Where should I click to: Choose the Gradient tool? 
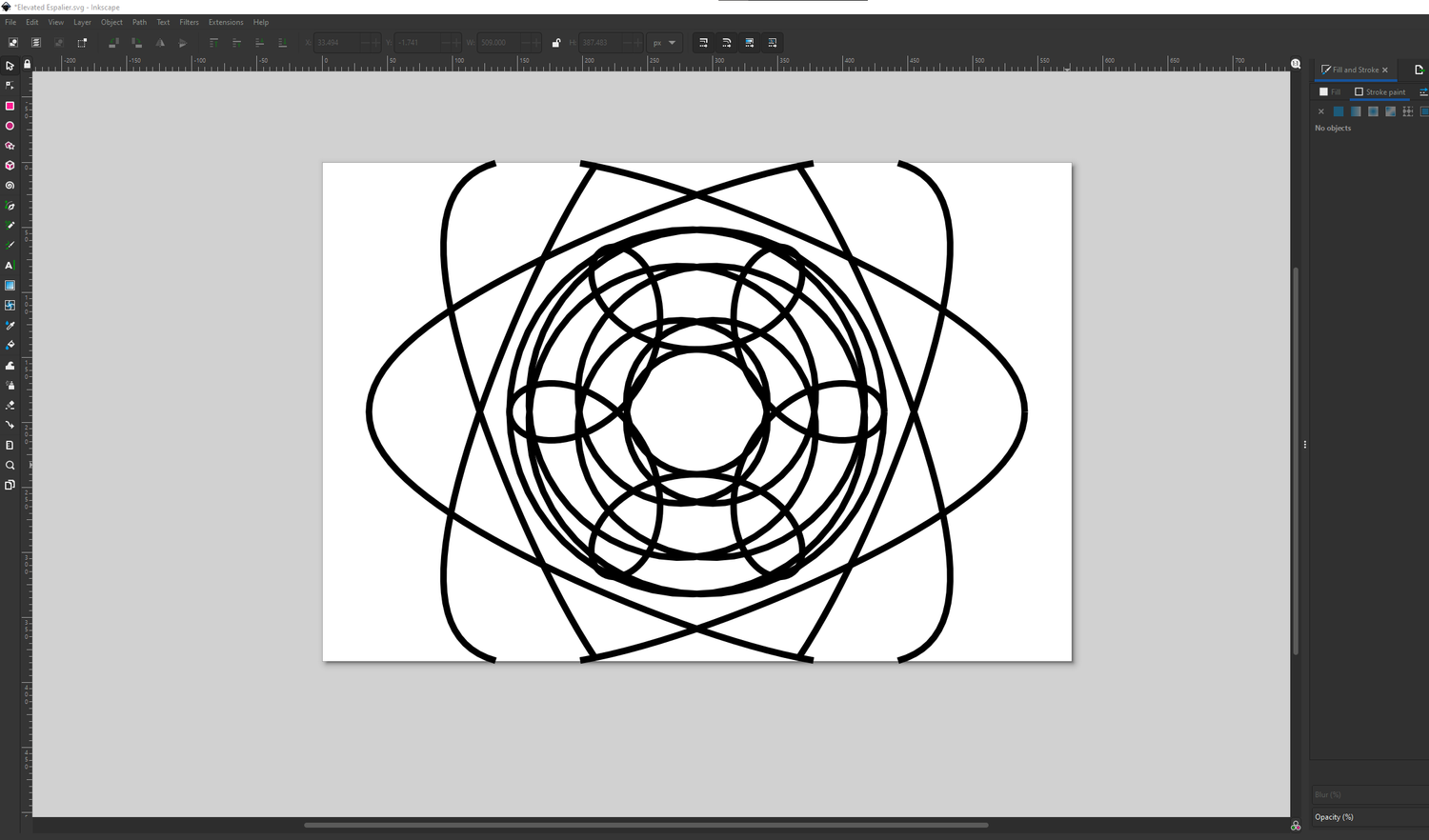(10, 286)
